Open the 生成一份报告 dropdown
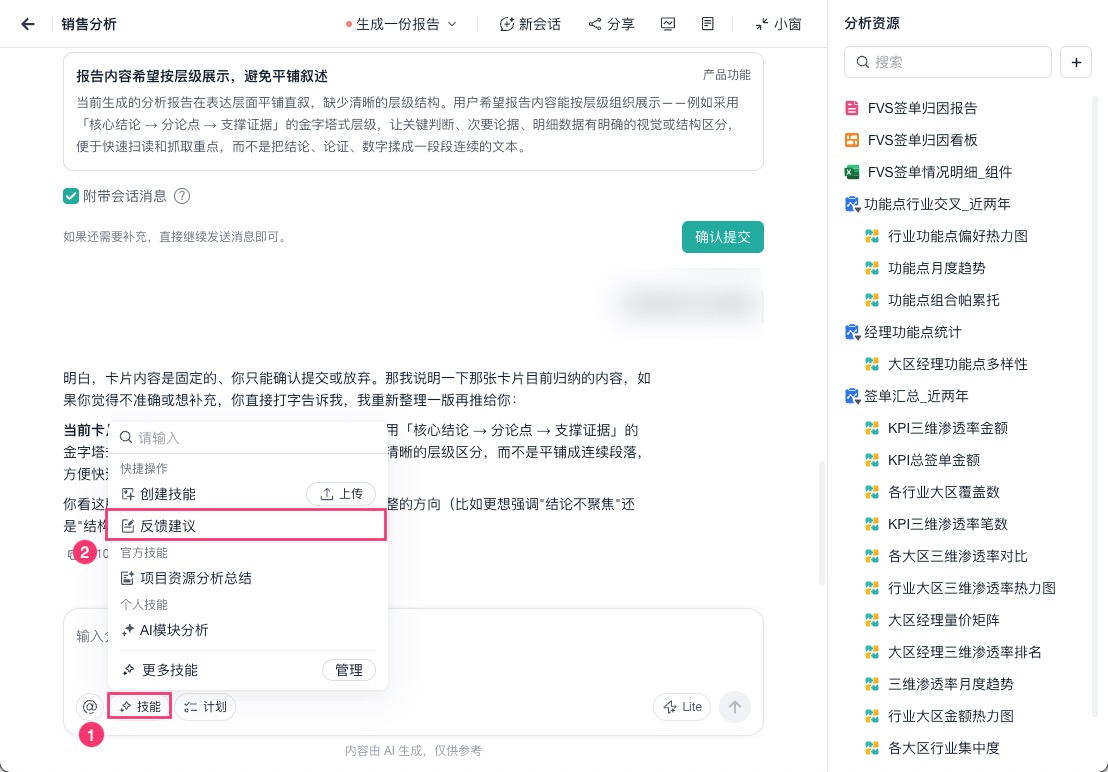Image resolution: width=1108 pixels, height=772 pixels. coord(401,24)
